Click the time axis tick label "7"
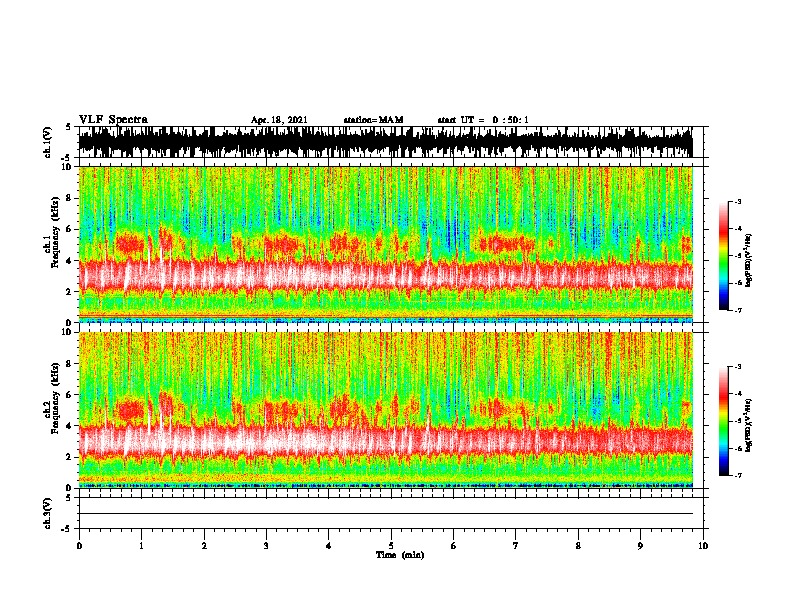The width and height of the screenshot is (792, 612). tap(516, 546)
